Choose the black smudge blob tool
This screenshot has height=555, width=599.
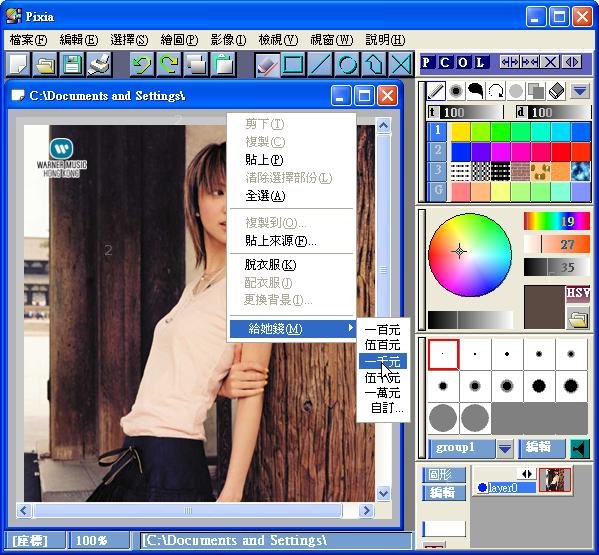click(476, 91)
